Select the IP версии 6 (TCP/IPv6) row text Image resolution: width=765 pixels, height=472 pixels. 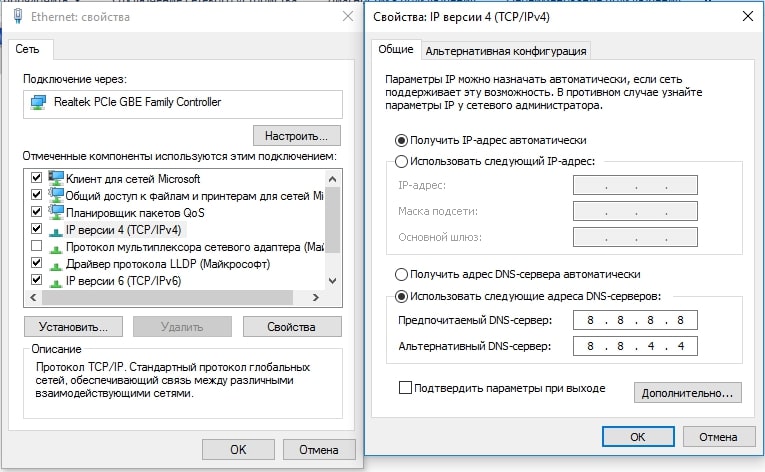click(x=124, y=281)
